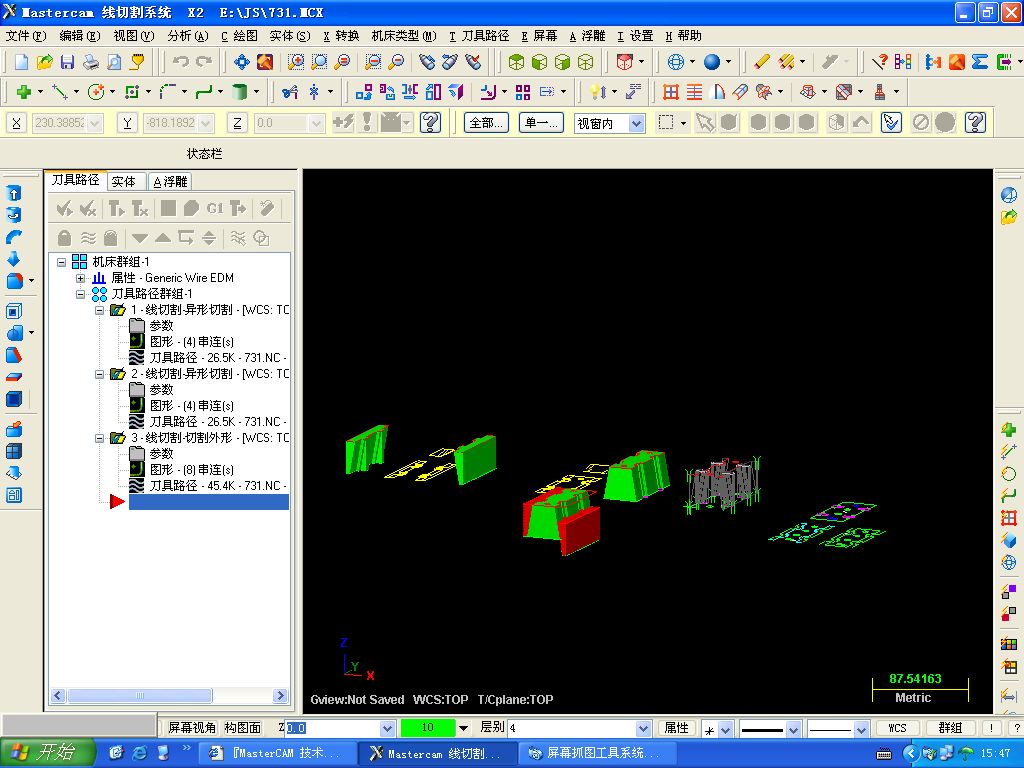Click the Windows 开始 start button
Screen dimensions: 1024x768
click(48, 753)
